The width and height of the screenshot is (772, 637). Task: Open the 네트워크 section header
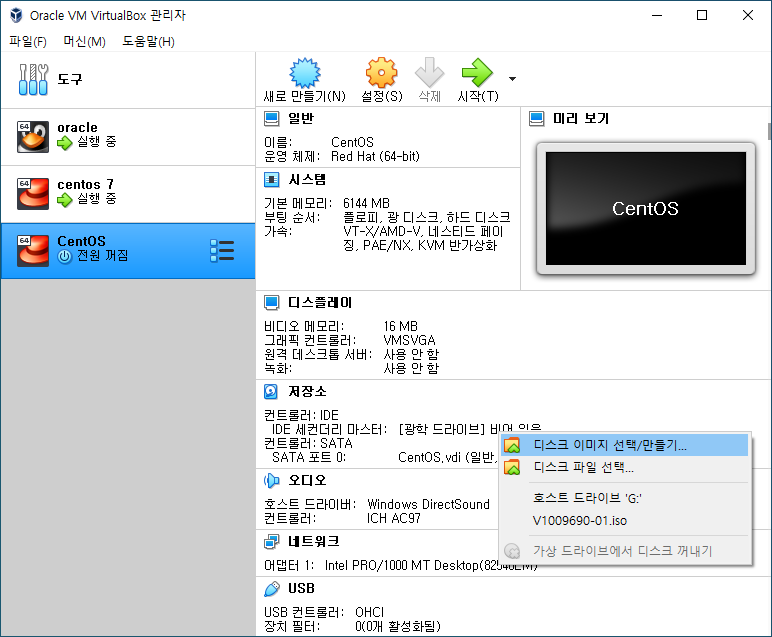click(314, 541)
